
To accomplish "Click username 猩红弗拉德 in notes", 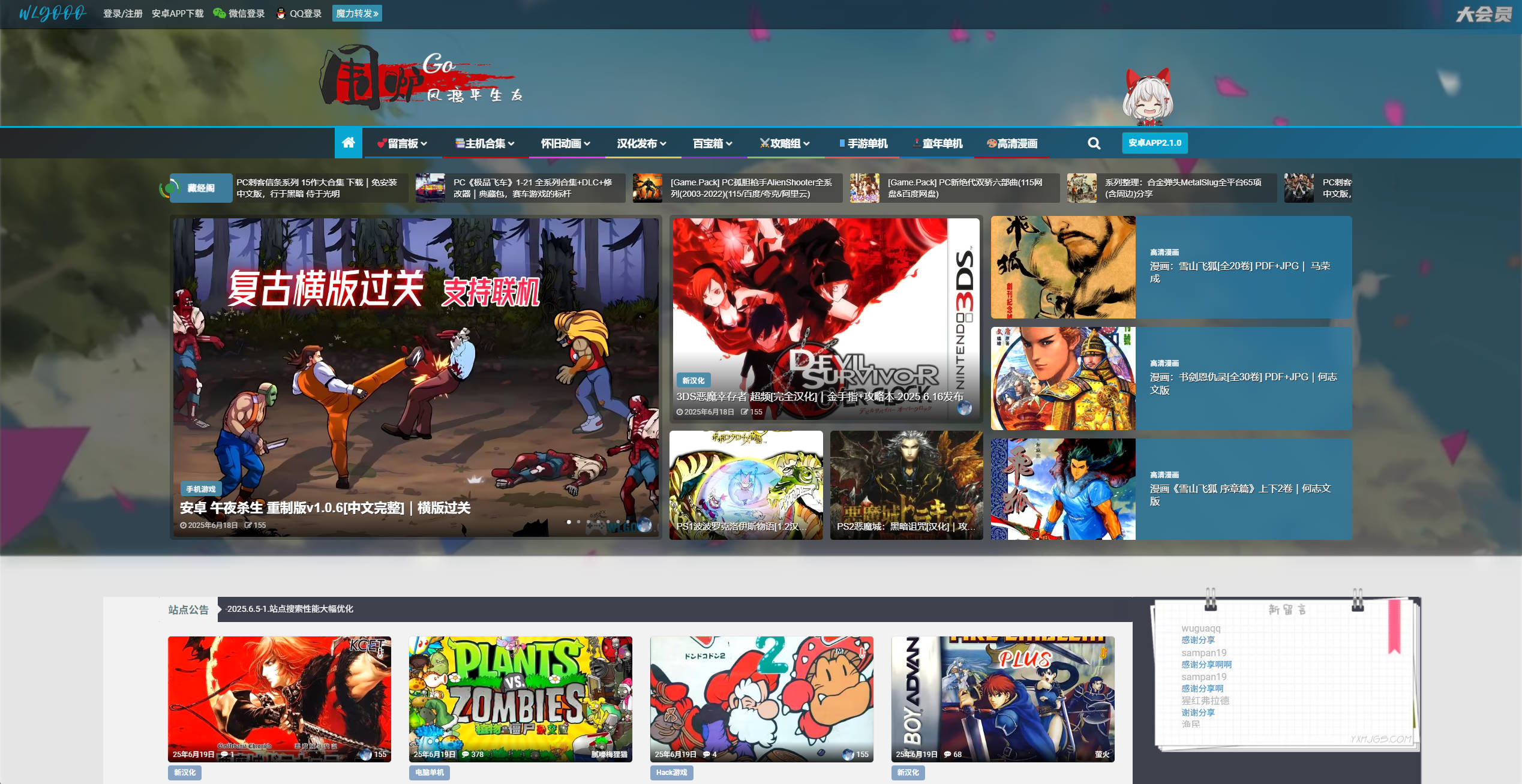I will coord(1205,701).
